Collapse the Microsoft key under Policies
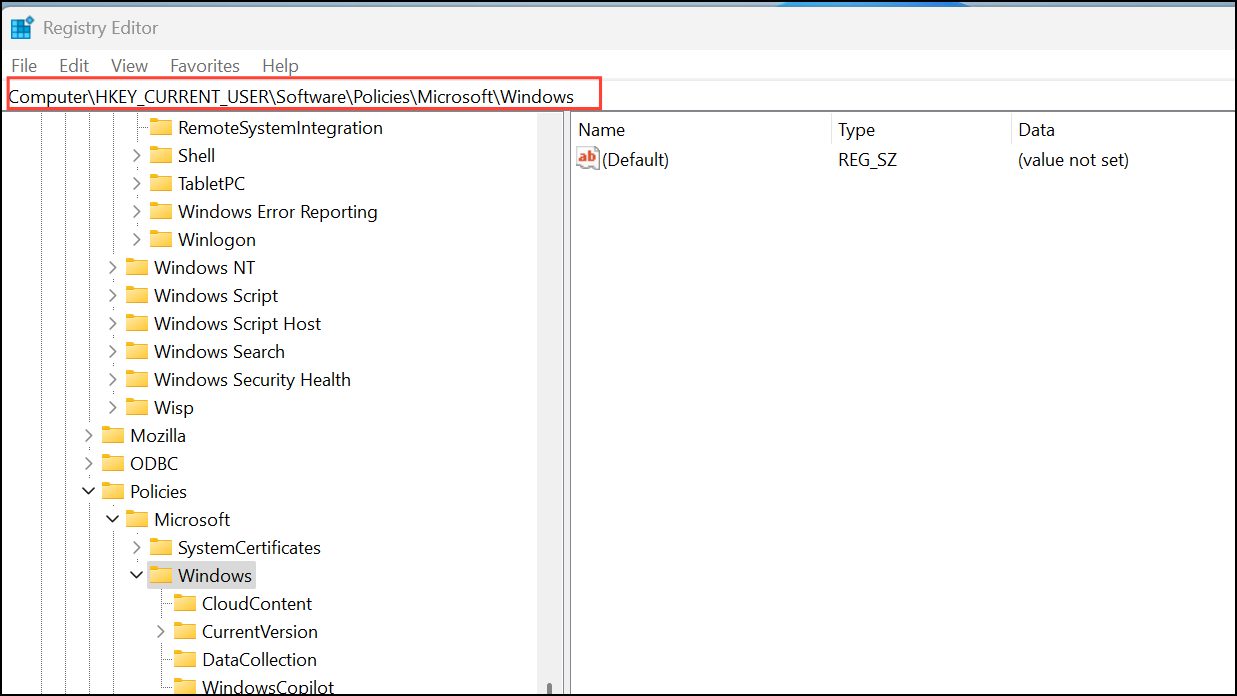The width and height of the screenshot is (1237, 696). [113, 520]
